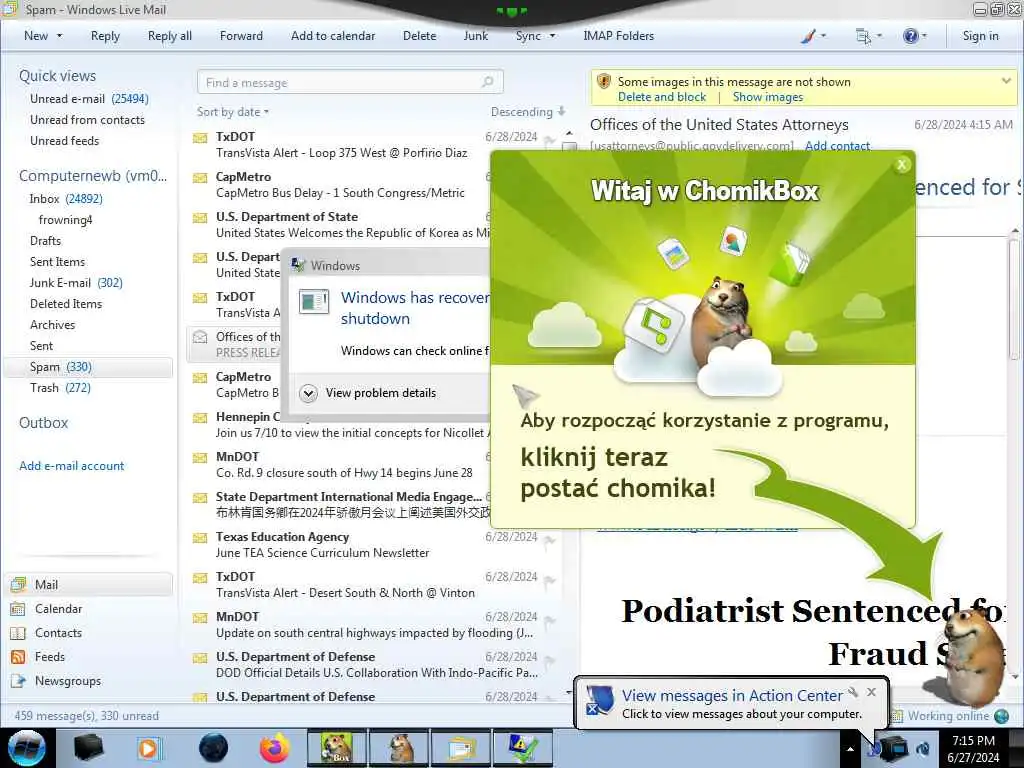
Task: Click the Newsgroups shortcut icon
Action: (x=18, y=681)
